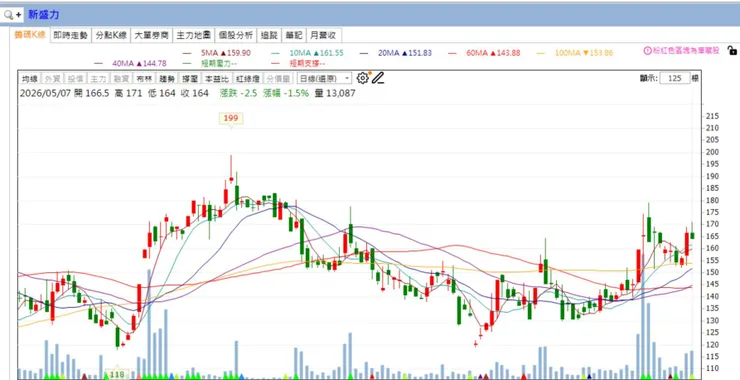Image resolution: width=740 pixels, height=380 pixels.
Task: Open the 分點K線 tab
Action: pos(111,35)
